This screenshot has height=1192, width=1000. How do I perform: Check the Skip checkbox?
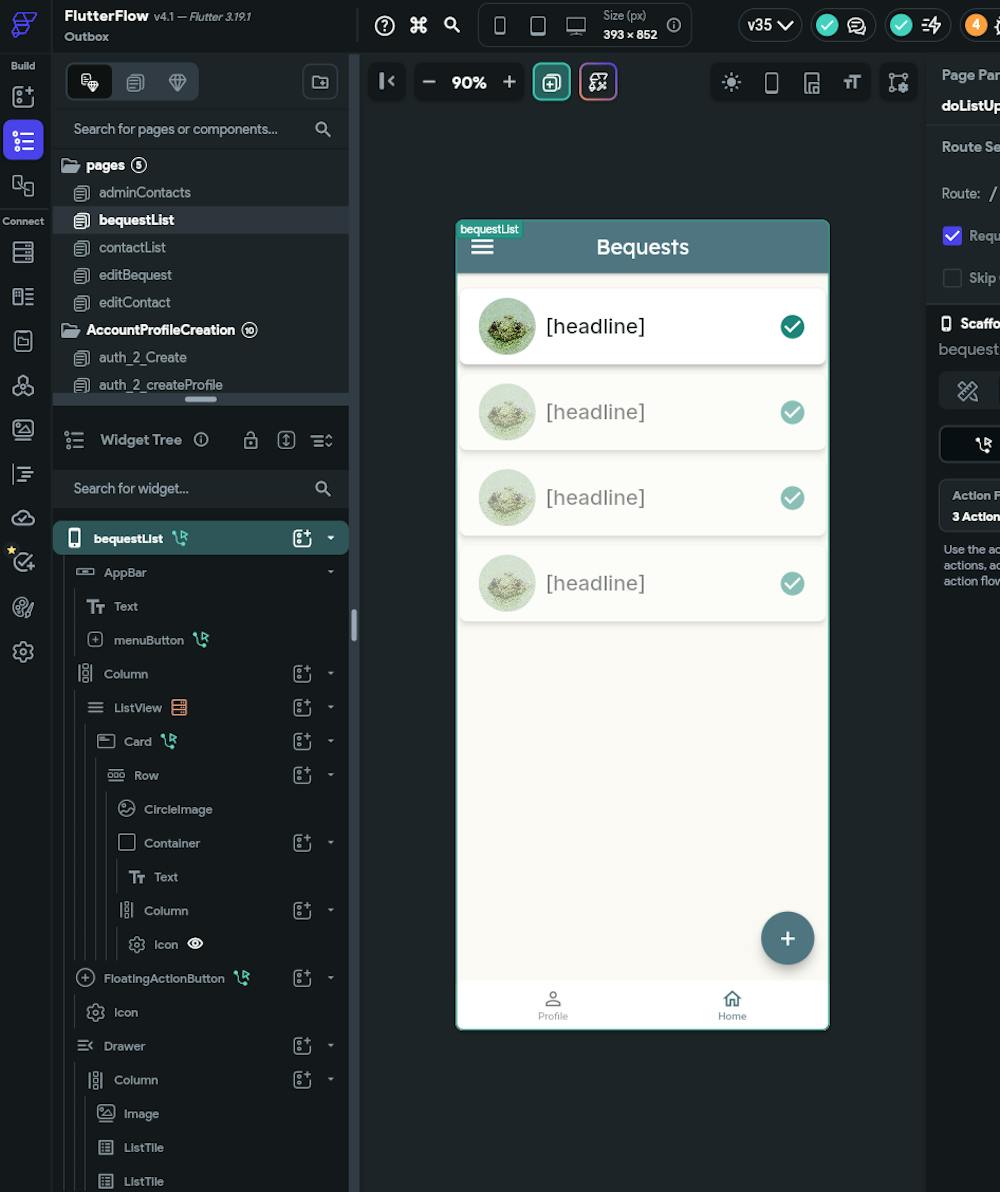pyautogui.click(x=952, y=278)
